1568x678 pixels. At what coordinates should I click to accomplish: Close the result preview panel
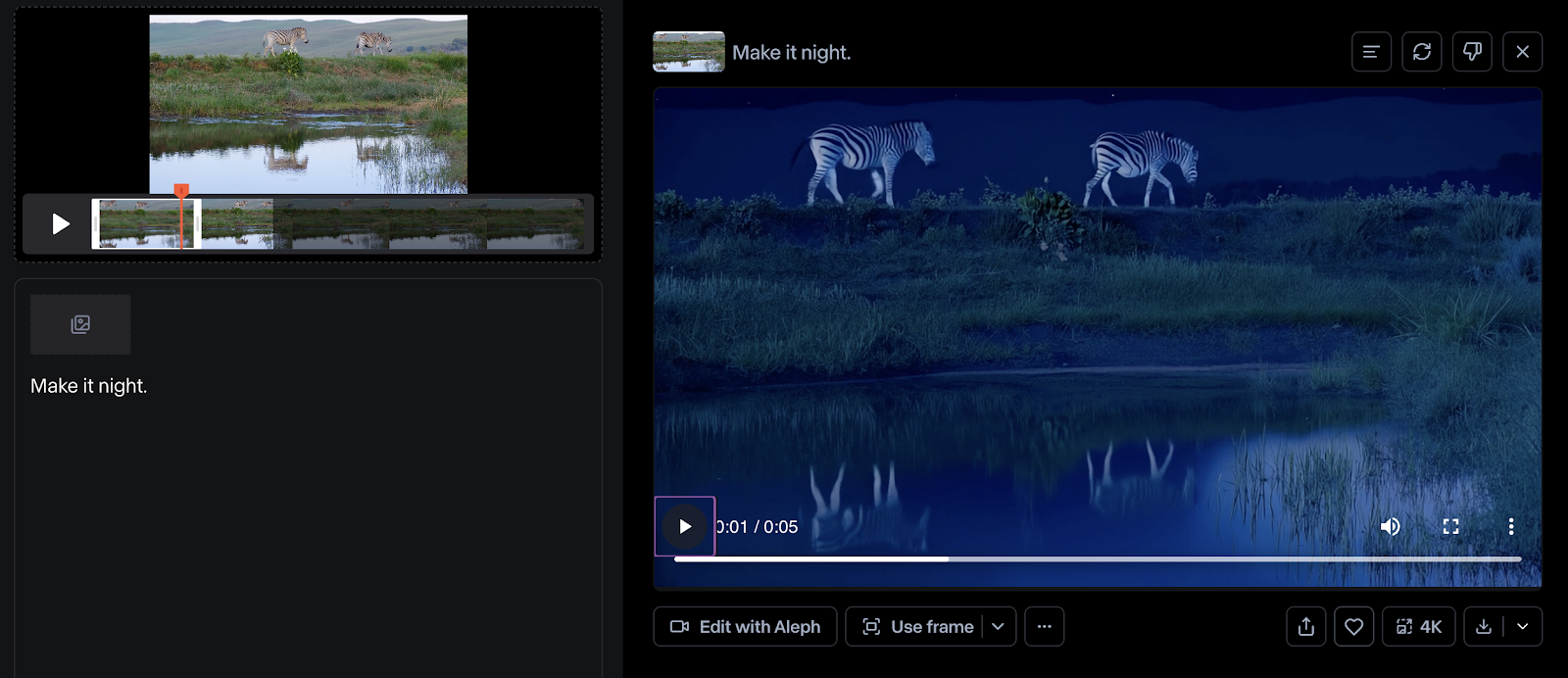(1522, 52)
